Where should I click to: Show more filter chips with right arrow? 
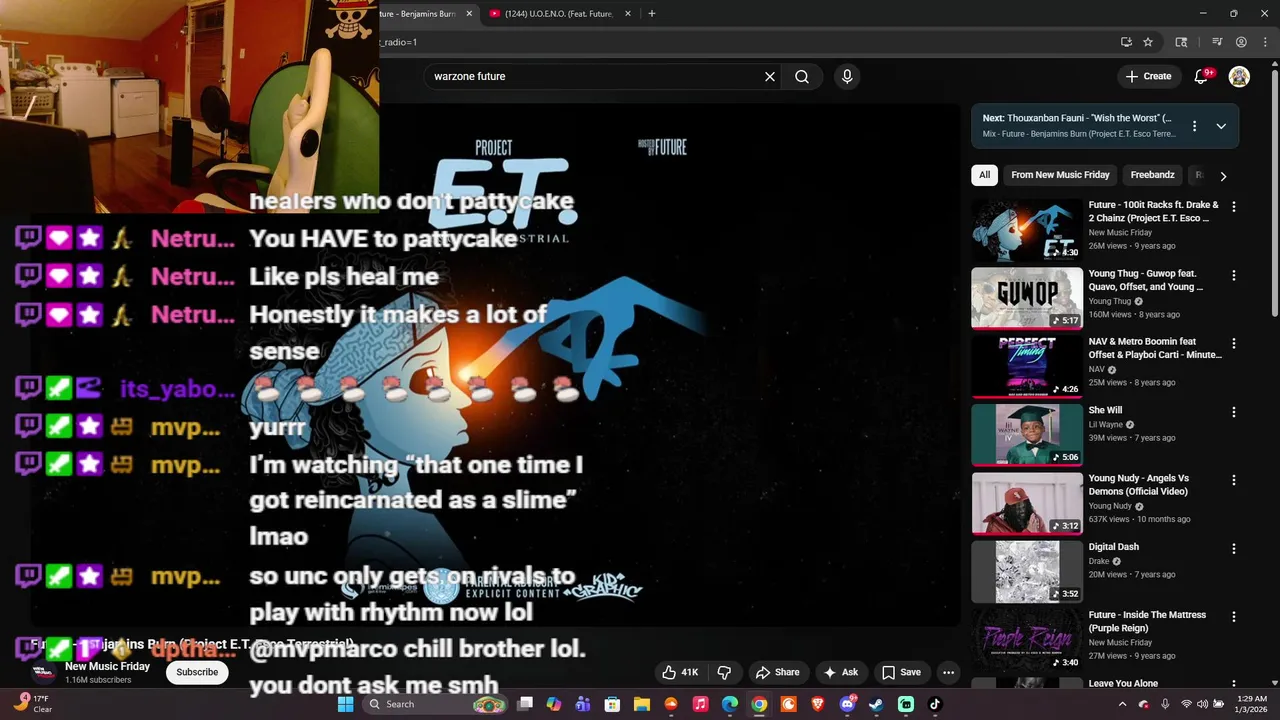pyautogui.click(x=1222, y=176)
